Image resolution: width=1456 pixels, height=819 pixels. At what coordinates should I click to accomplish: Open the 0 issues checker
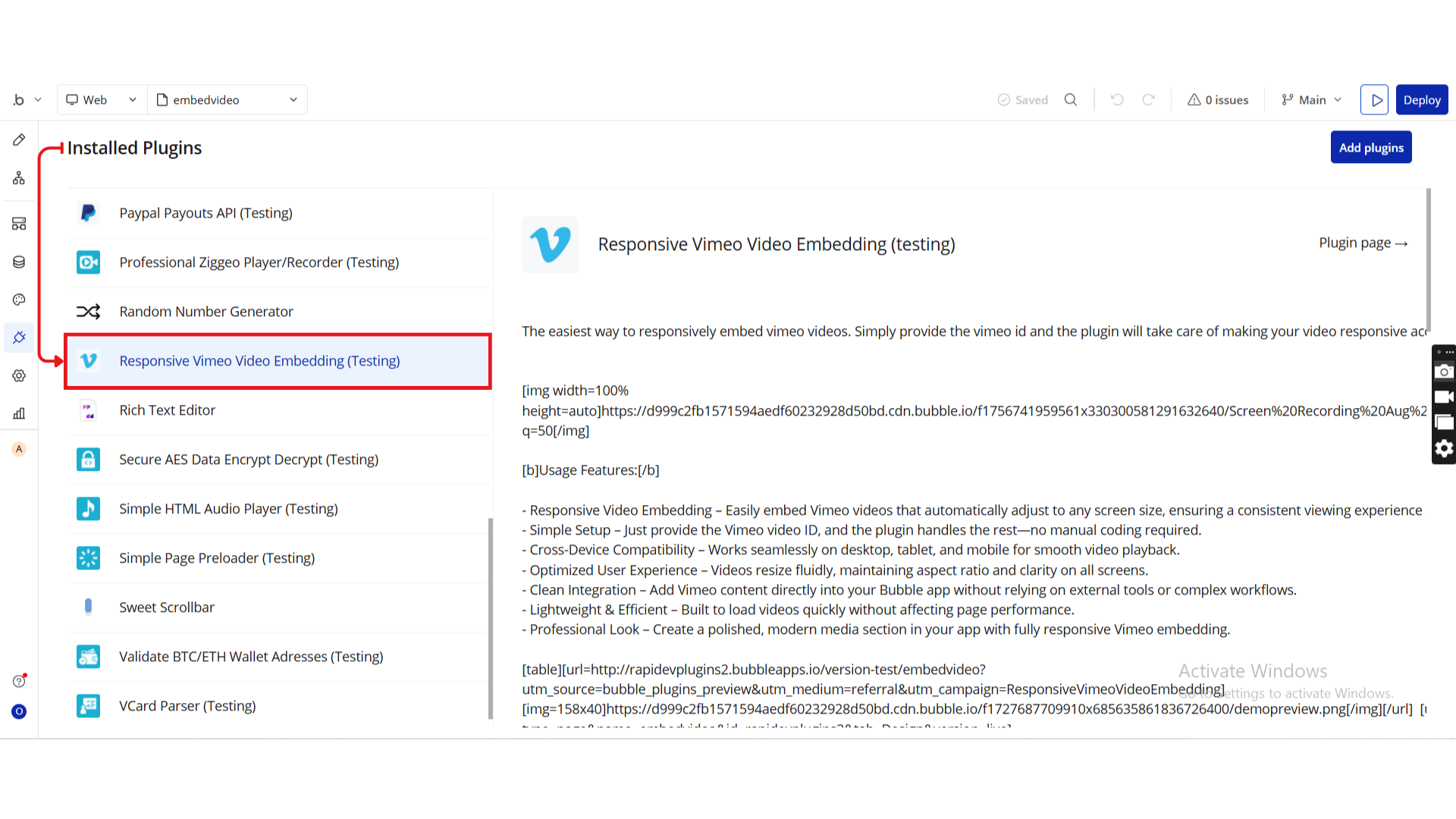[x=1218, y=100]
